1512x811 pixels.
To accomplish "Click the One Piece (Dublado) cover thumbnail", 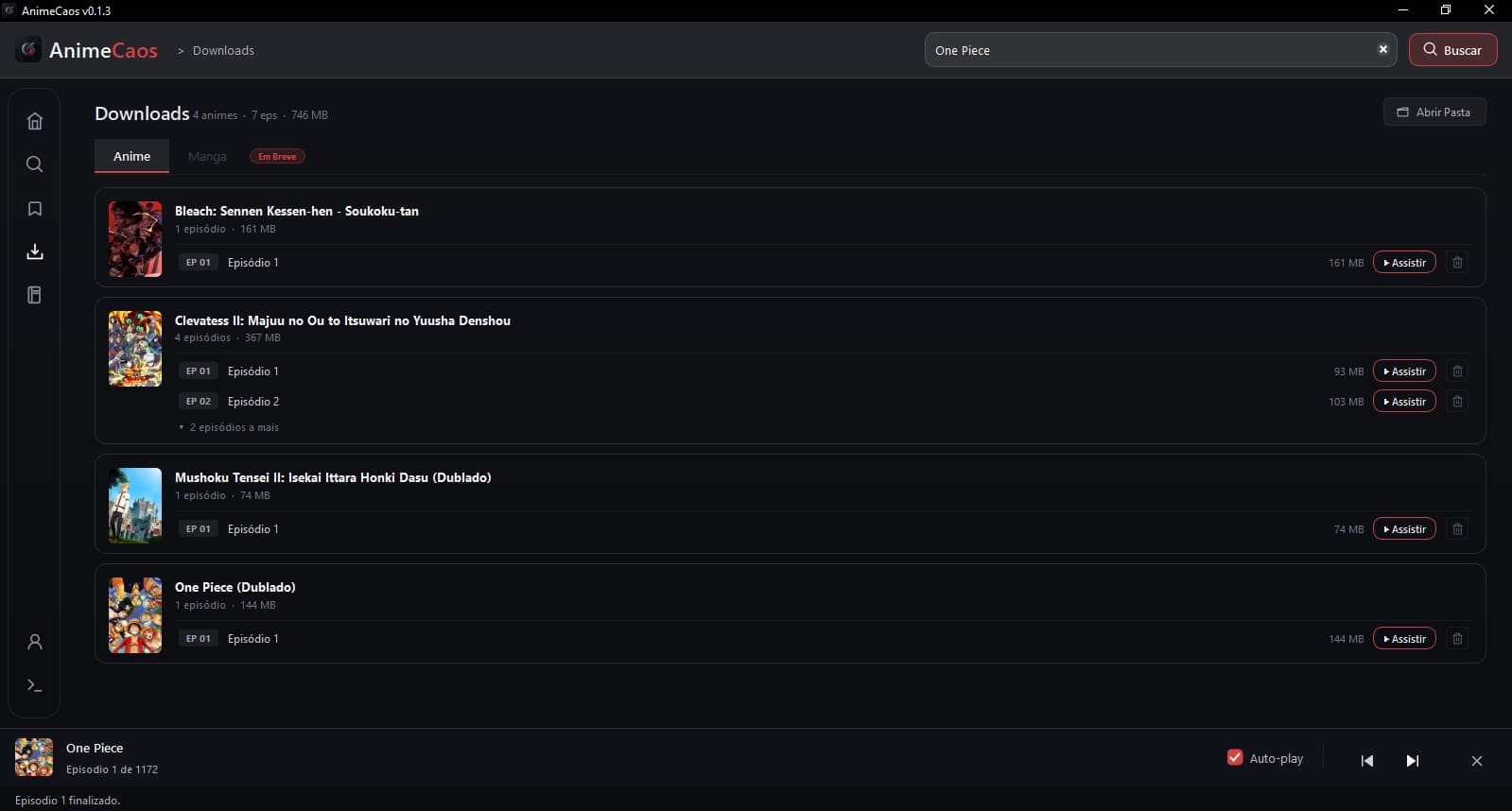I will click(135, 615).
